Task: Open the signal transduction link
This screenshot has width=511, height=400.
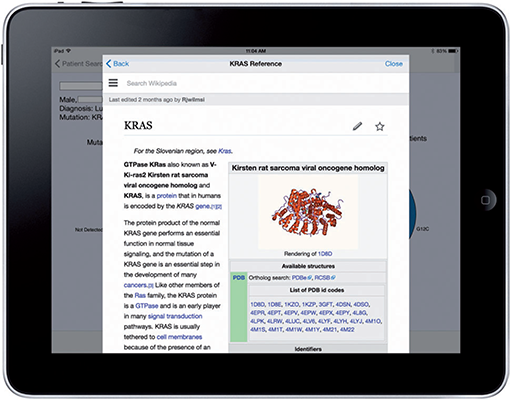Action: tap(175, 316)
